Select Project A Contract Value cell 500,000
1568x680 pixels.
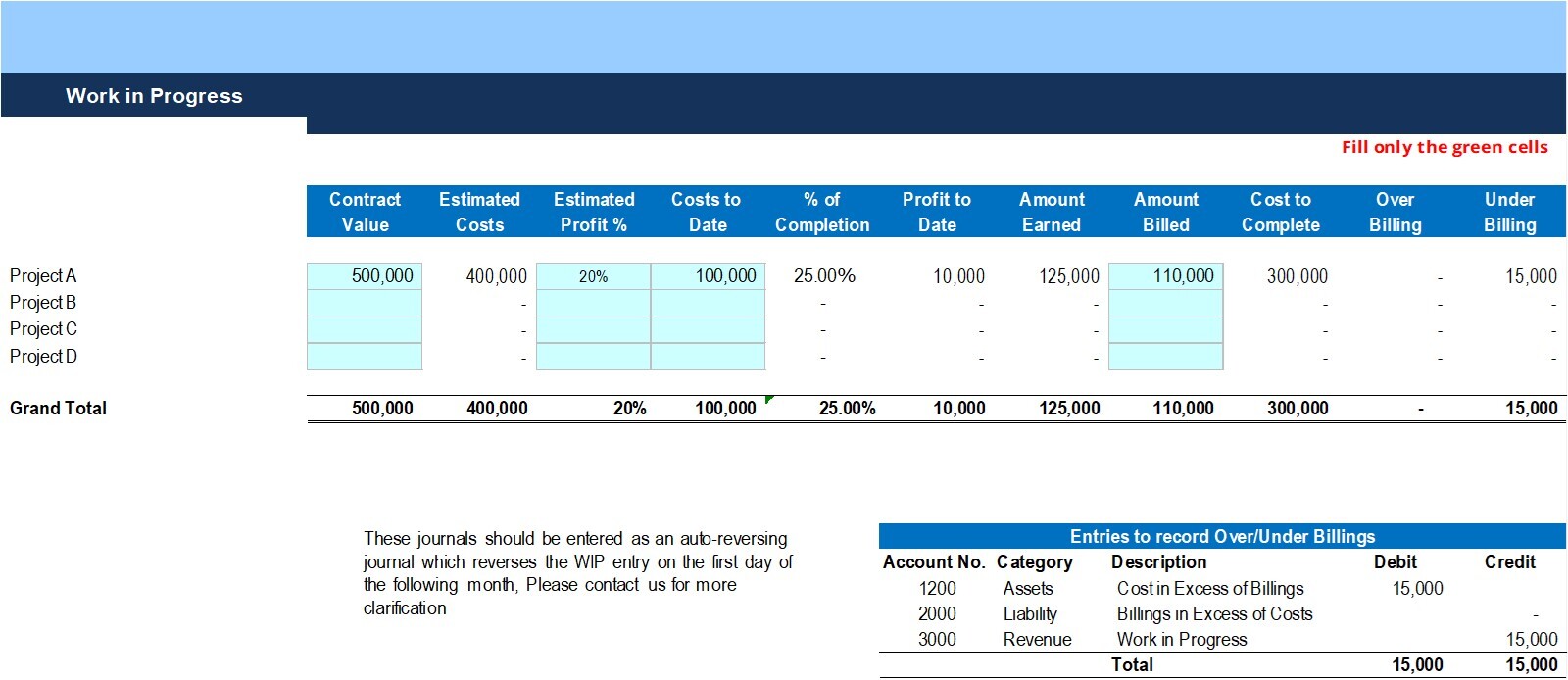(x=365, y=276)
